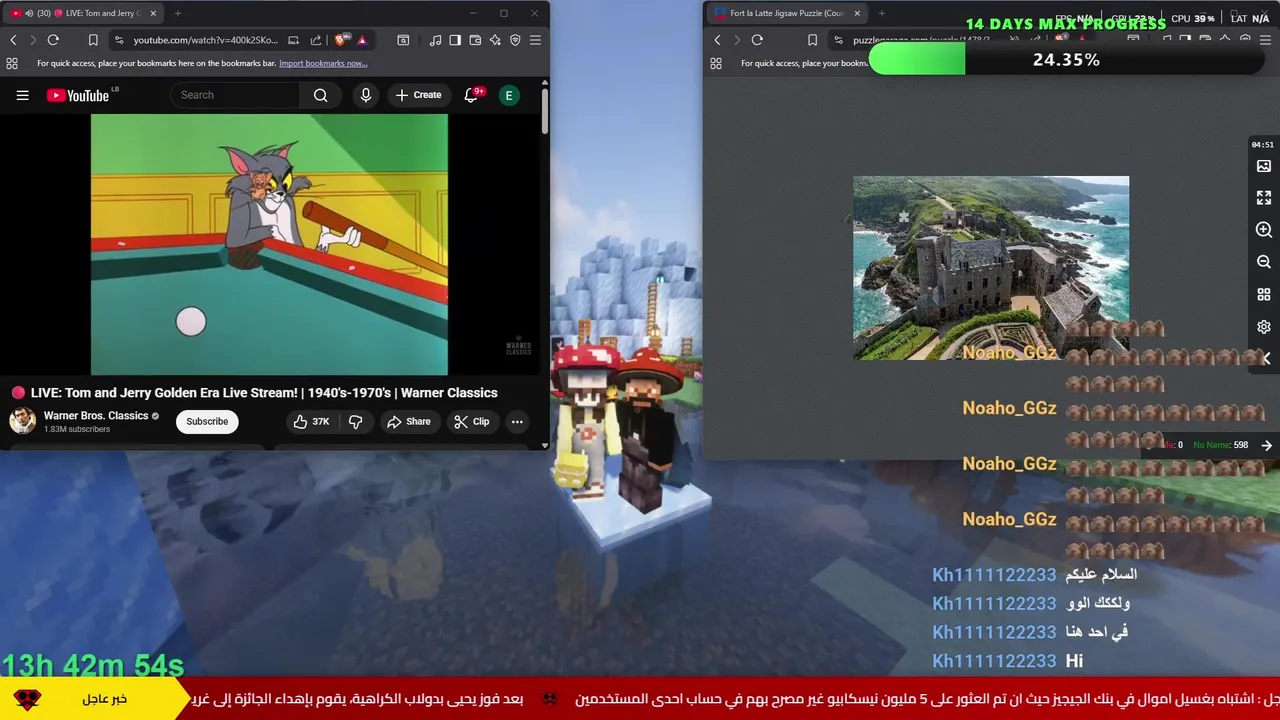Search with voice microphone on YouTube

tap(366, 95)
